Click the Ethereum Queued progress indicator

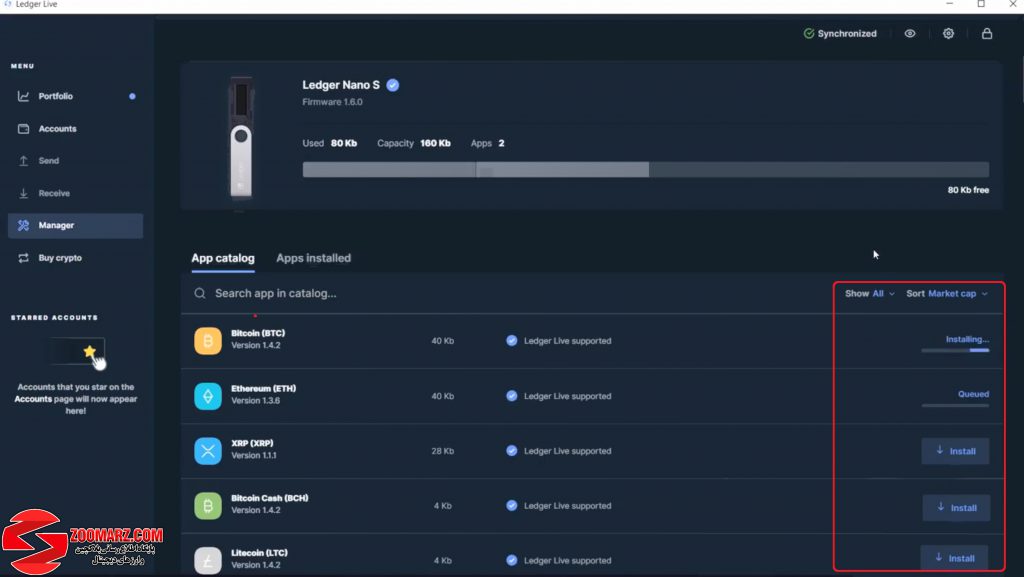[955, 405]
